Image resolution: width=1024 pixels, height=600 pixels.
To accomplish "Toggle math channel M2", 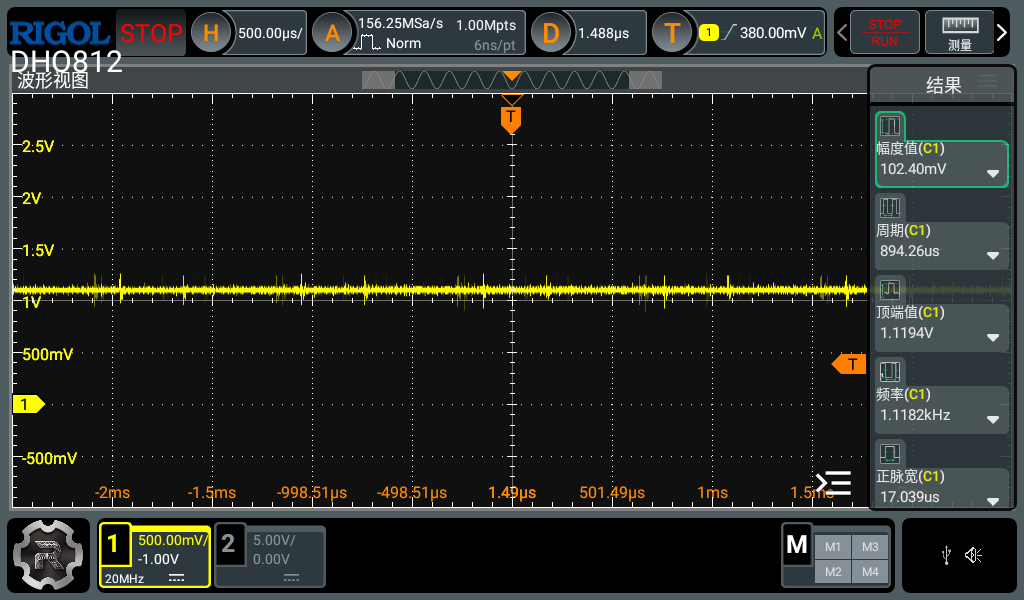I will (833, 572).
